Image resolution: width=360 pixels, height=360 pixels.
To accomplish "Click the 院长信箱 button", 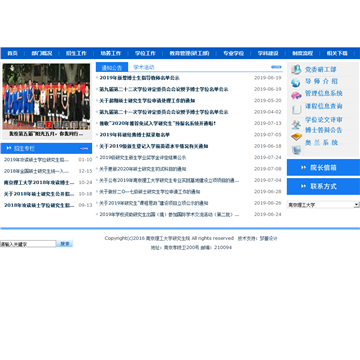I will pyautogui.click(x=323, y=168).
